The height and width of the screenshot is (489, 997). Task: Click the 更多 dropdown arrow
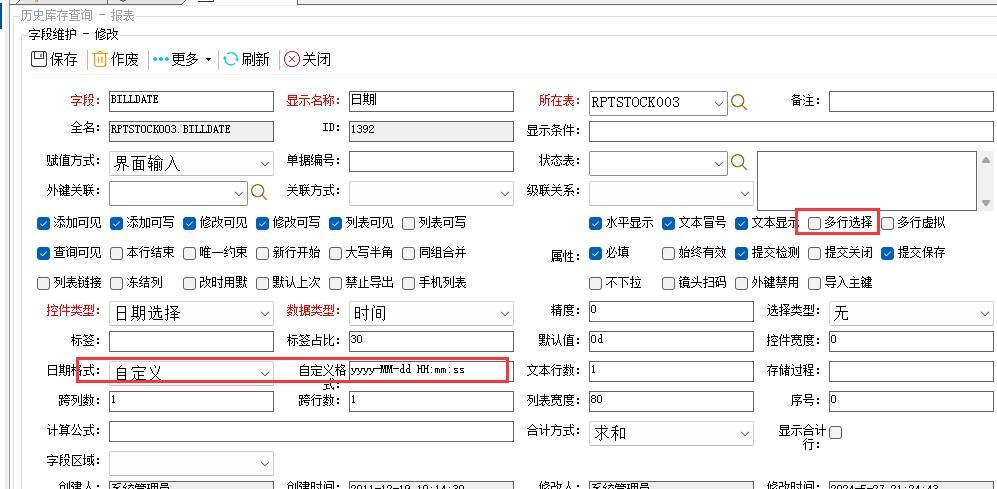[208, 60]
